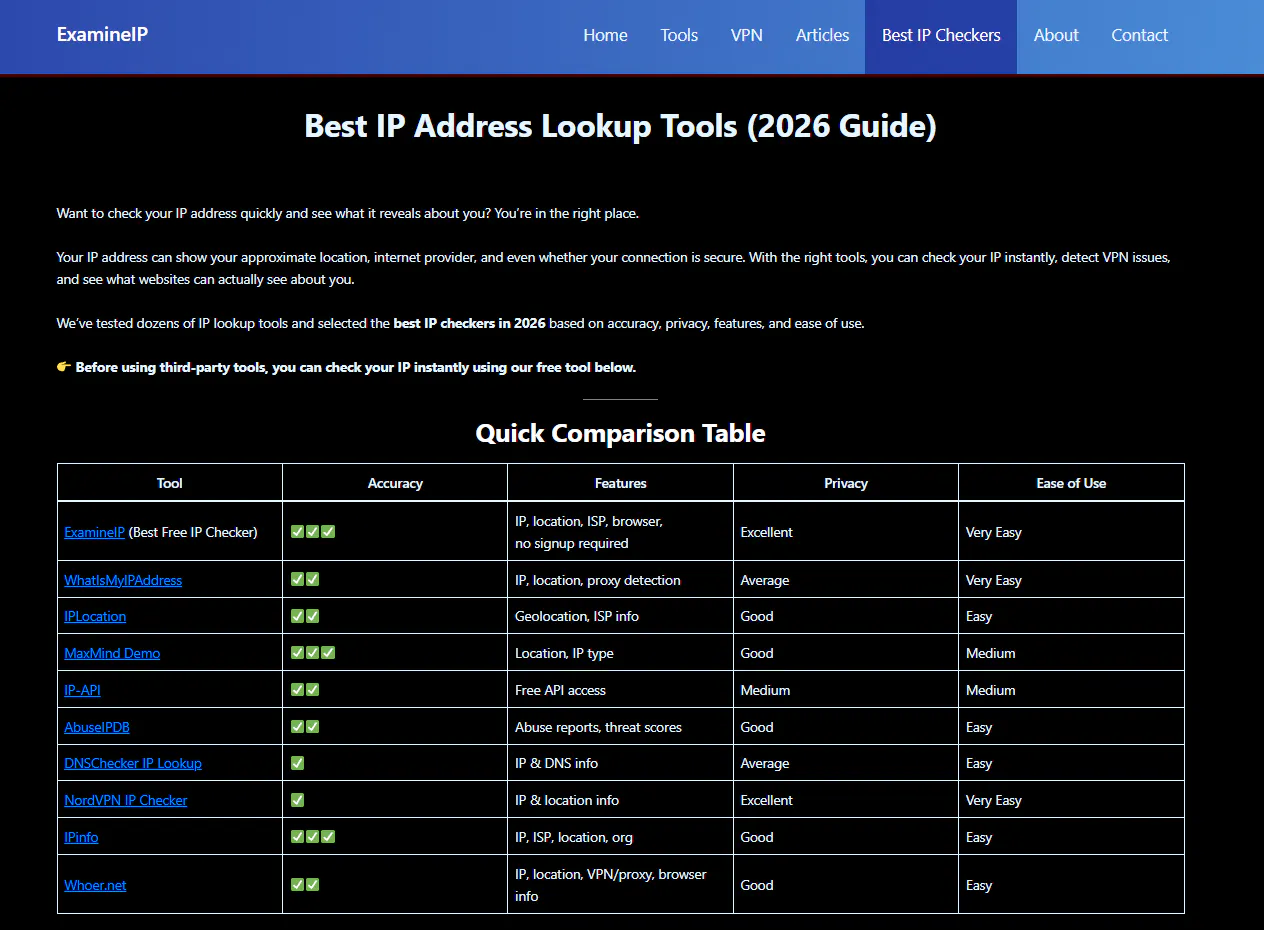Click the 'best IP checkers in 2026' bold text
The image size is (1264, 930).
(x=470, y=323)
